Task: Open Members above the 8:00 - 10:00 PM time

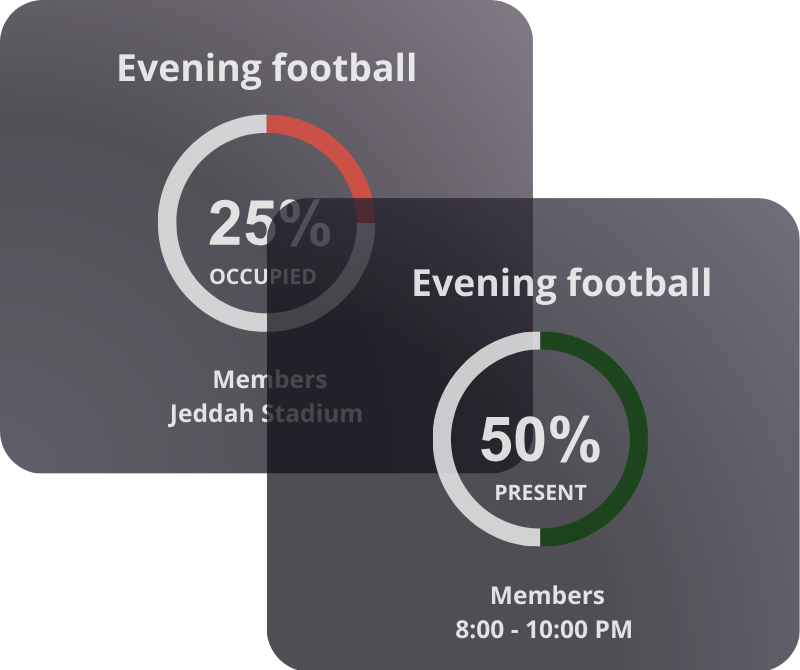Action: point(547,596)
